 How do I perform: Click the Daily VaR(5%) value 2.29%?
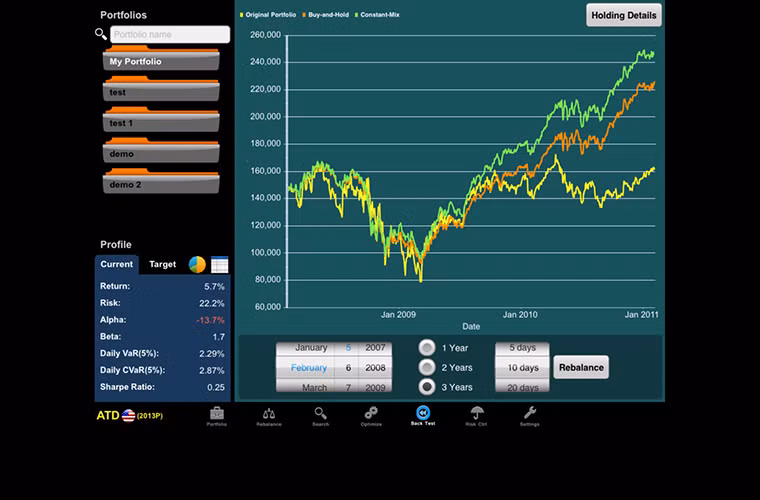211,354
